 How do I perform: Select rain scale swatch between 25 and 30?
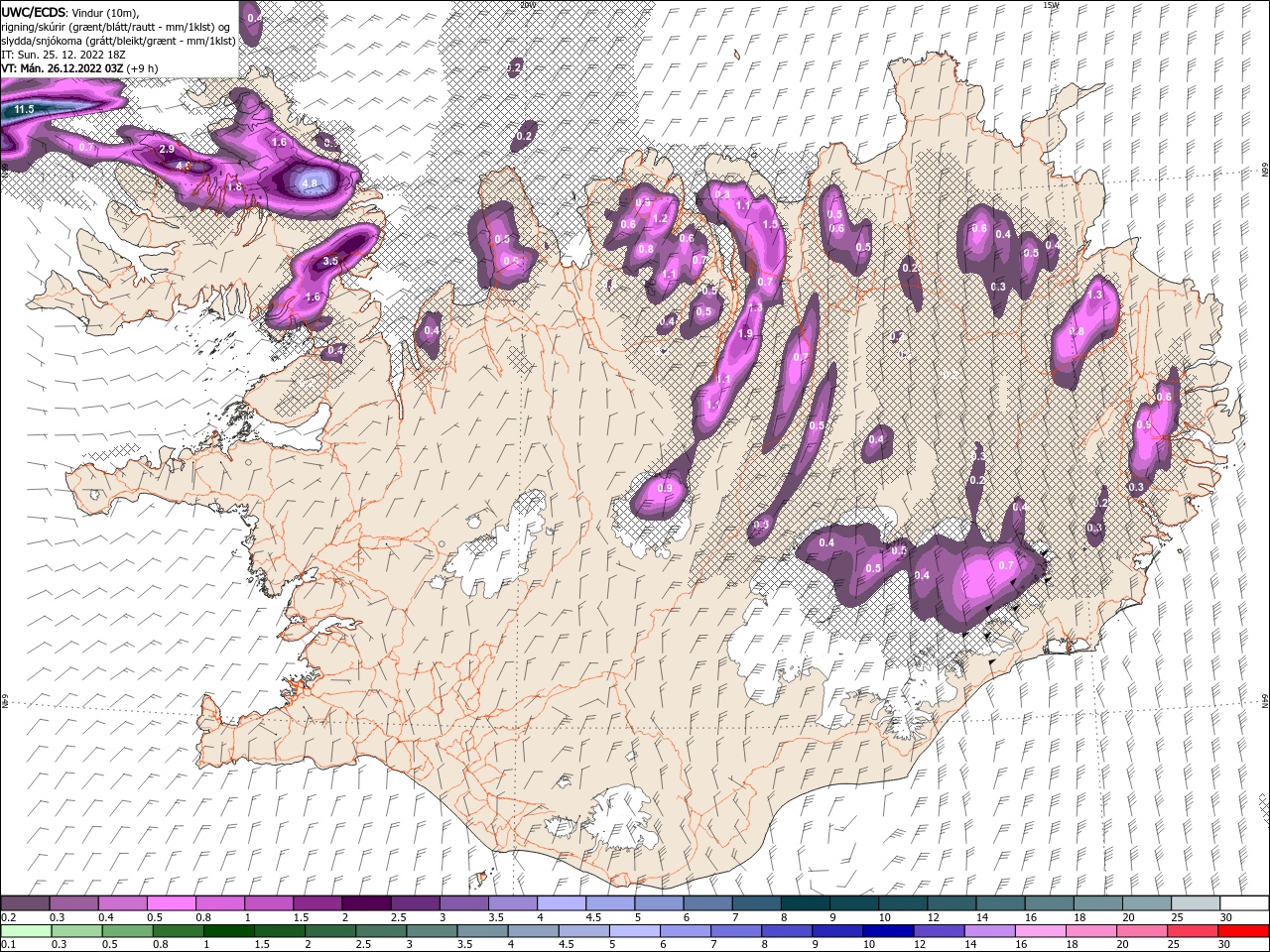1193,931
